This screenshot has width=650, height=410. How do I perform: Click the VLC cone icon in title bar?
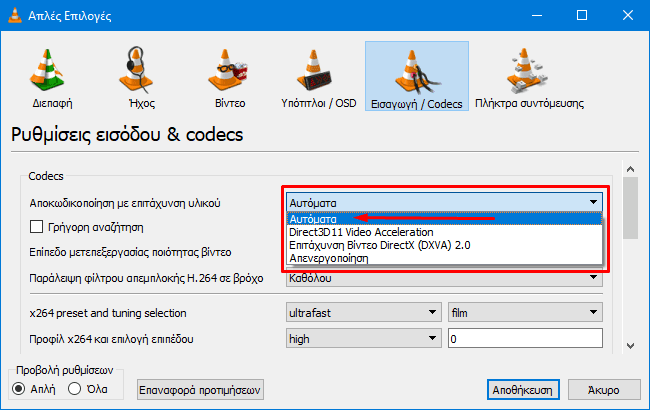(15, 15)
